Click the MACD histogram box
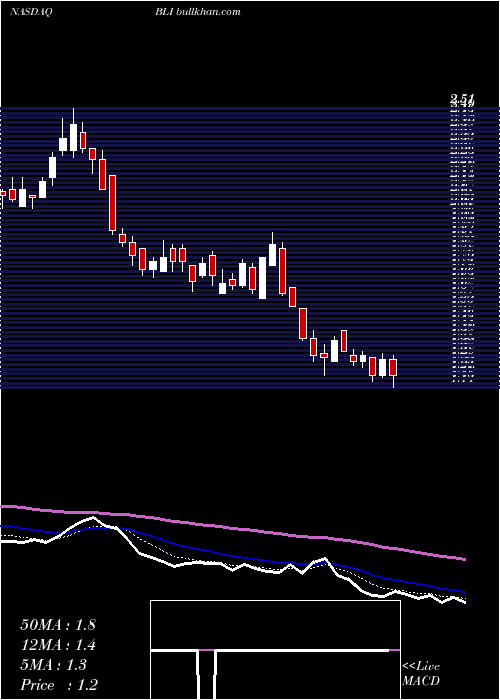 pos(275,650)
